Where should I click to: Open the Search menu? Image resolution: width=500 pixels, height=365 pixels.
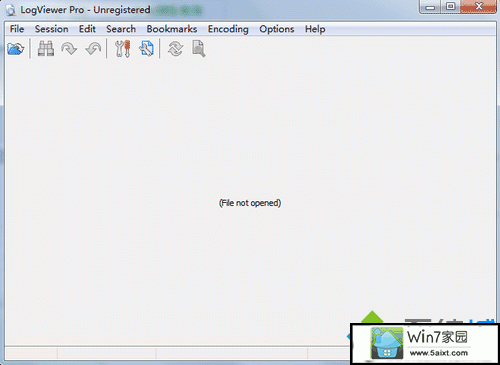coord(121,29)
